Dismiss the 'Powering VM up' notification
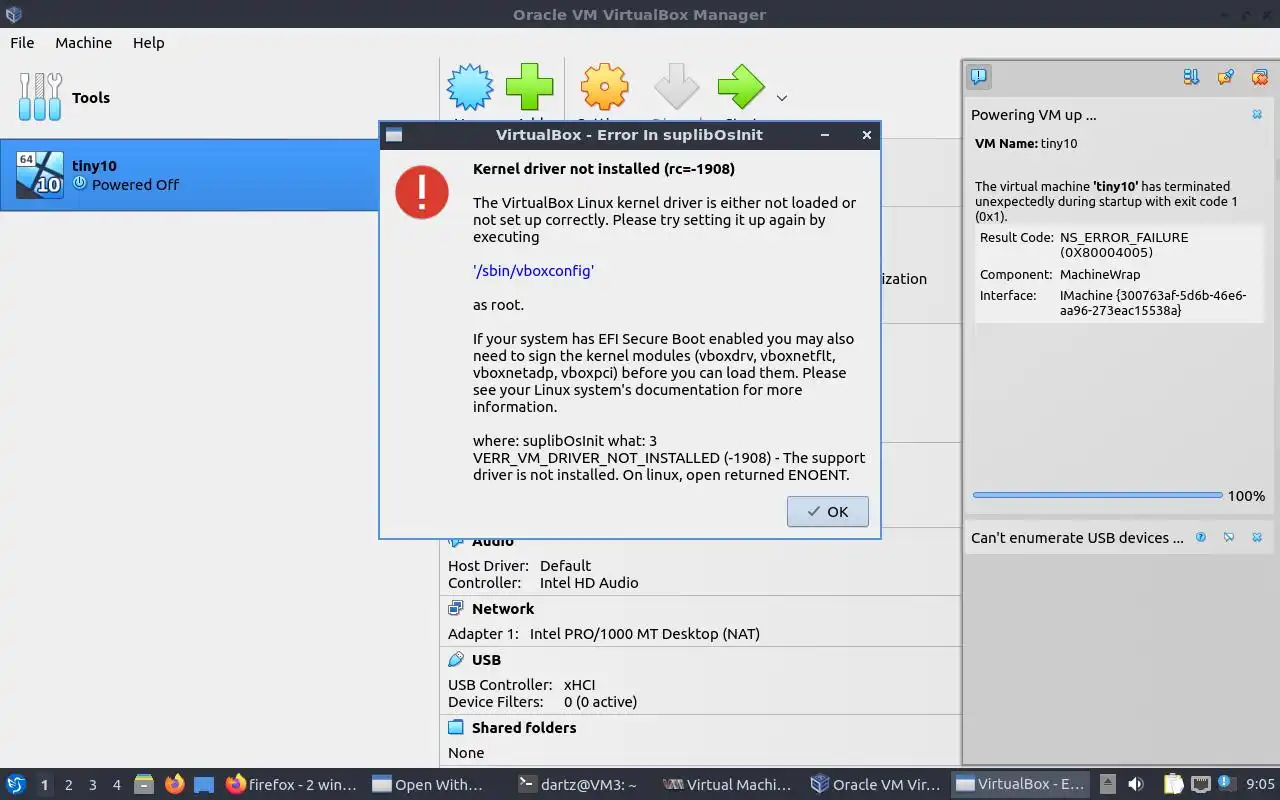The height and width of the screenshot is (800, 1280). 1257,115
